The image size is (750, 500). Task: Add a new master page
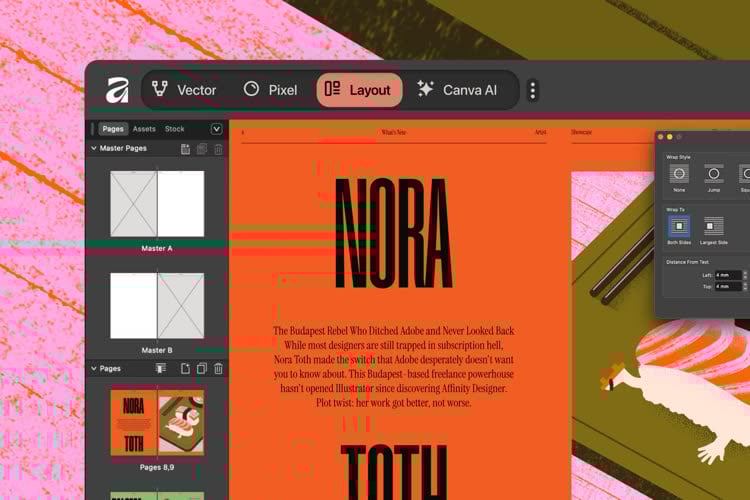tap(185, 149)
